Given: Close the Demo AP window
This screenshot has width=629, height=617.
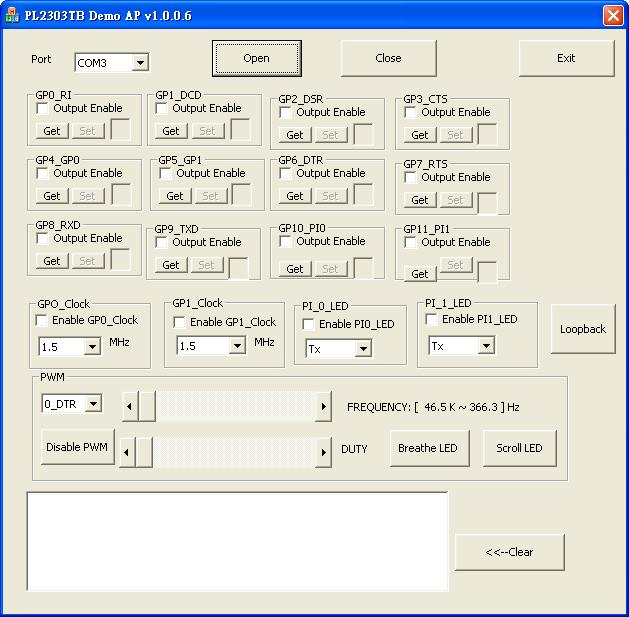Looking at the screenshot, I should coord(613,16).
